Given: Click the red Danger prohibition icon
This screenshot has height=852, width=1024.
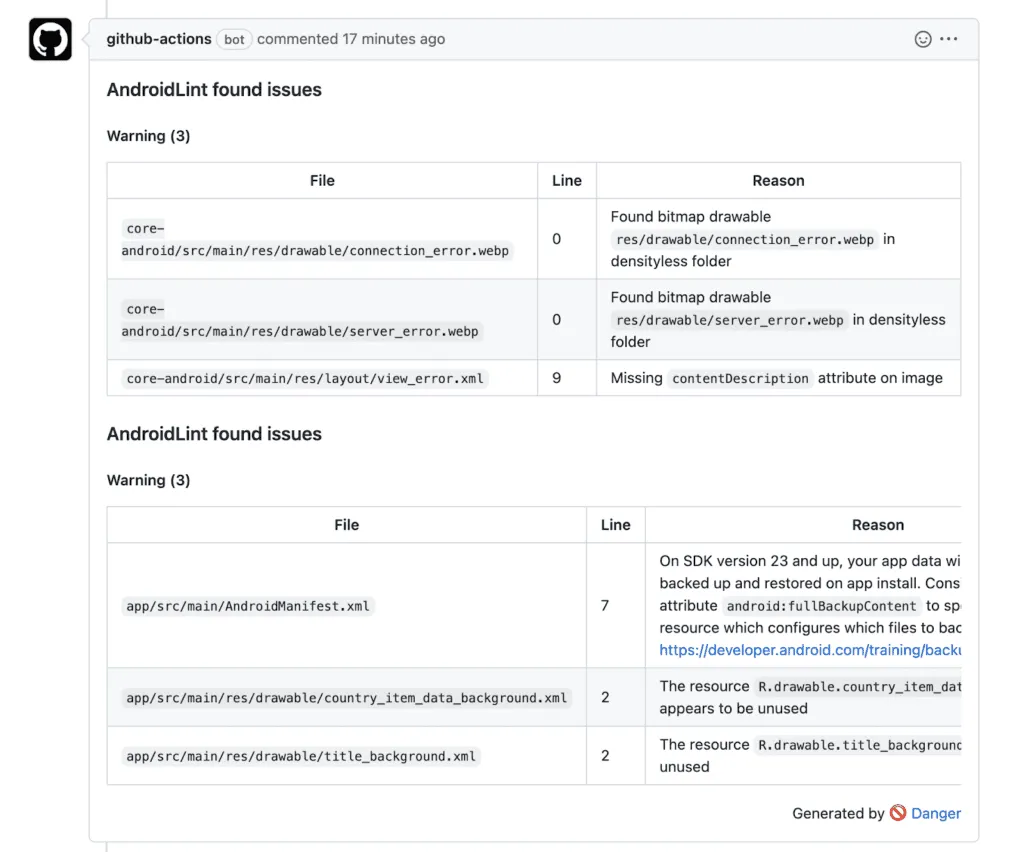Looking at the screenshot, I should [x=898, y=813].
